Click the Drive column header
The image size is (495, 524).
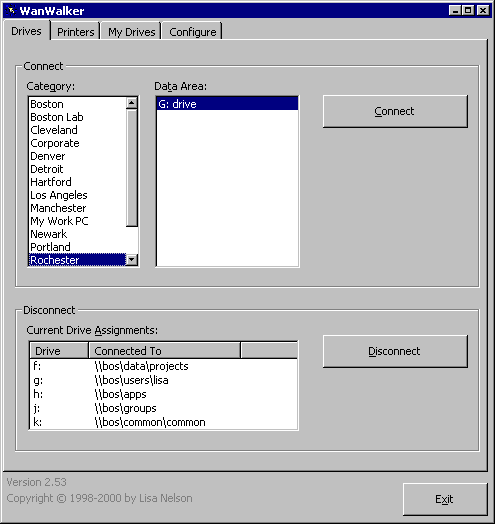pos(59,351)
